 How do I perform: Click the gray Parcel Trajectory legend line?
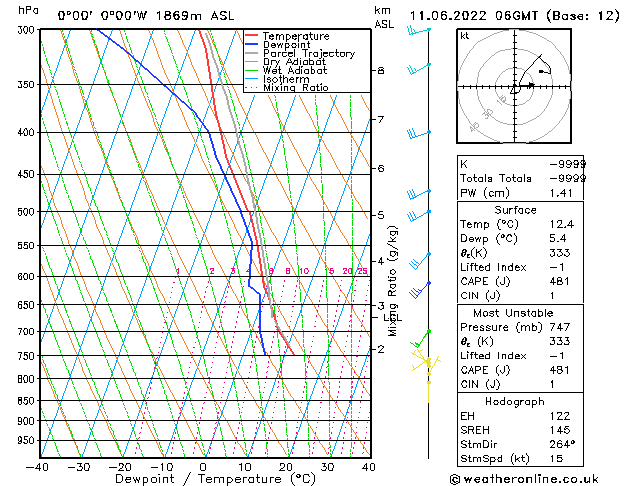(252, 53)
